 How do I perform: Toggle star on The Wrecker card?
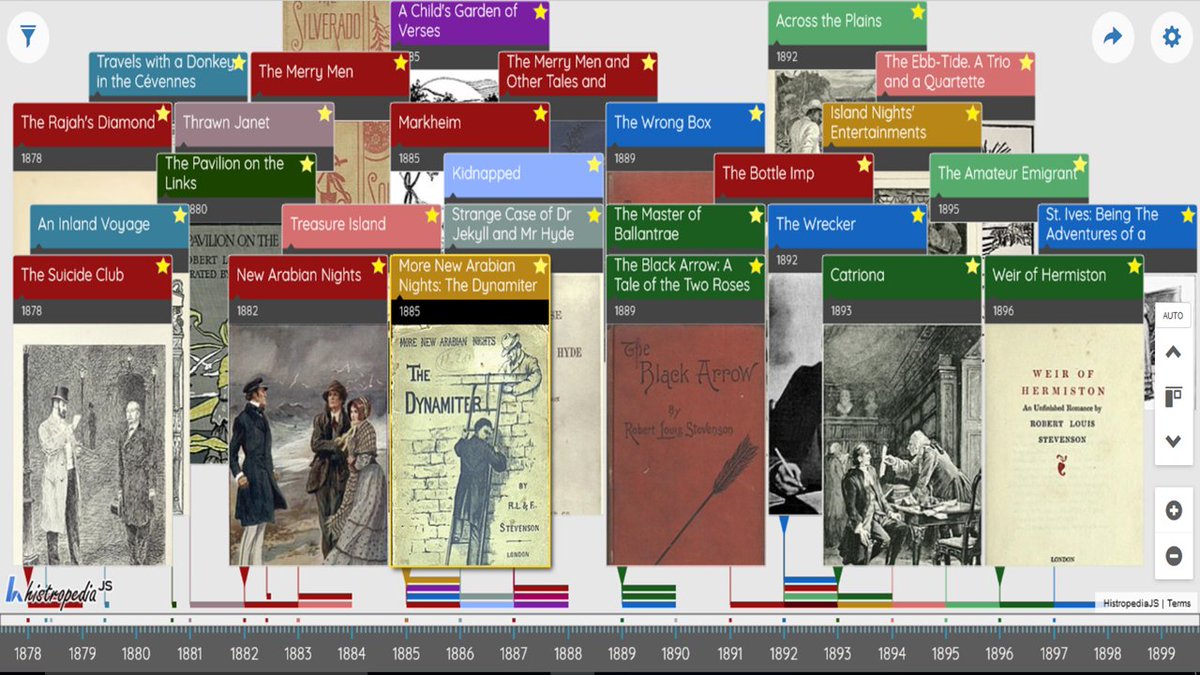pyautogui.click(x=918, y=215)
